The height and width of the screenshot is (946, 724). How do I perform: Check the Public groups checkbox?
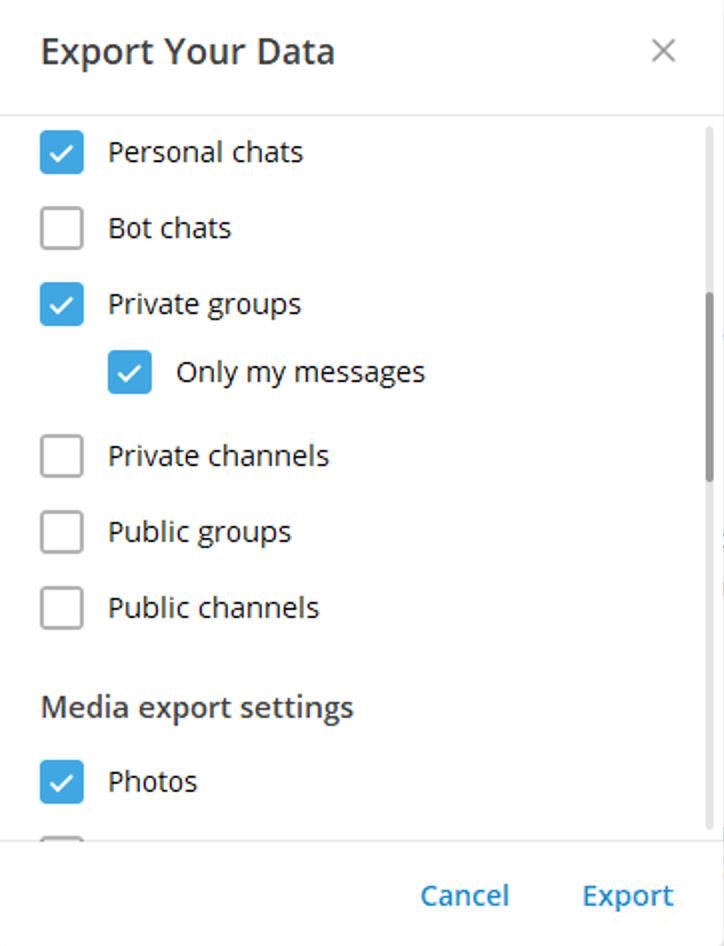tap(62, 533)
